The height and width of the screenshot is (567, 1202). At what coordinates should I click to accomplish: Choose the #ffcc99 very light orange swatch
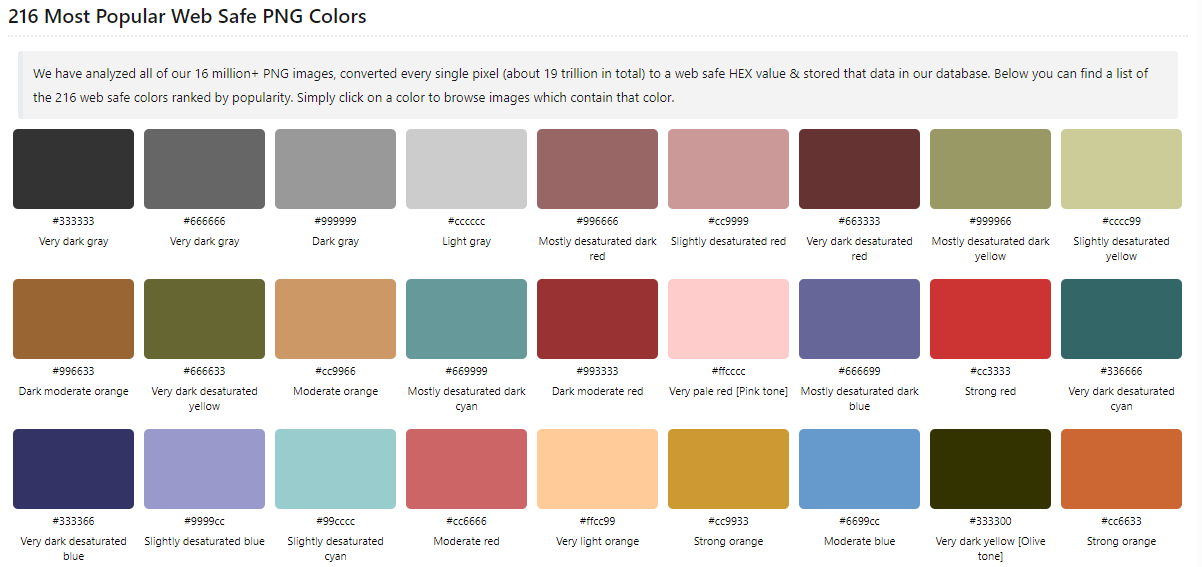[597, 469]
